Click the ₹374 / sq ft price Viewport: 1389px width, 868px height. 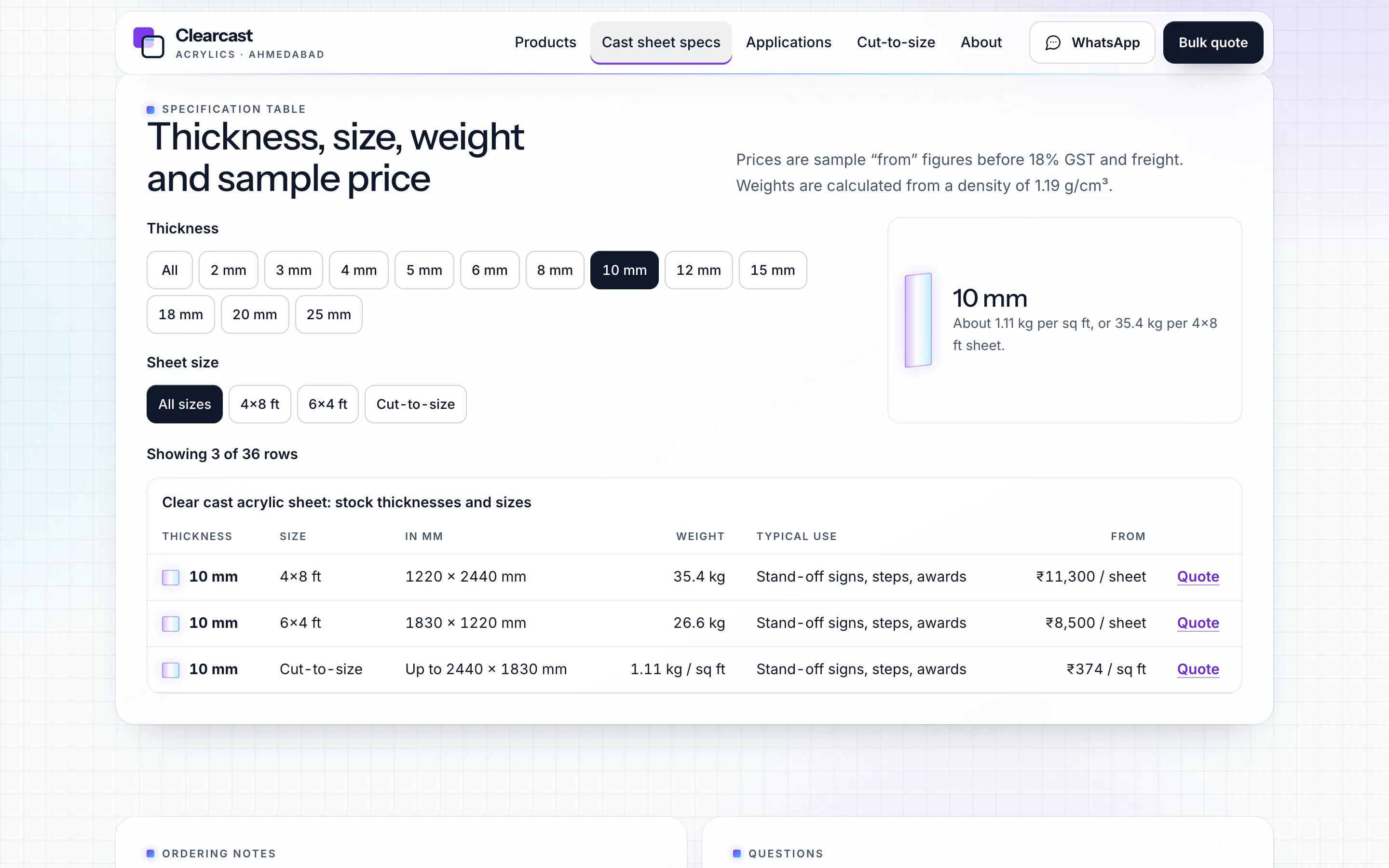coord(1106,669)
